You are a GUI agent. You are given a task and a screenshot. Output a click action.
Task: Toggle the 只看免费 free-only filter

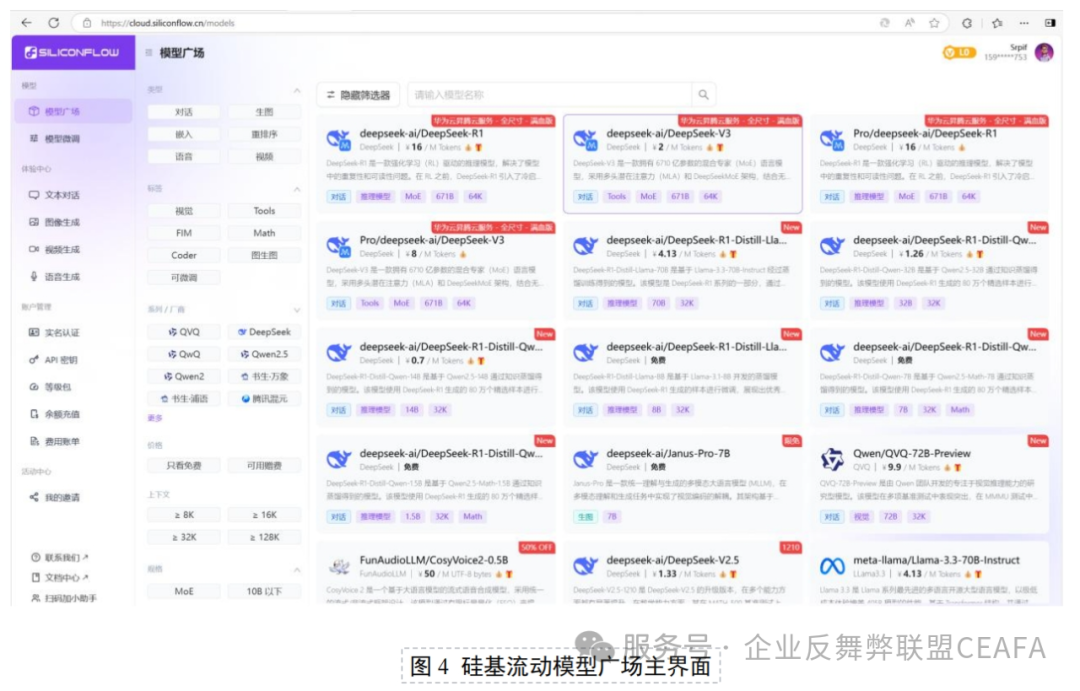tap(183, 464)
